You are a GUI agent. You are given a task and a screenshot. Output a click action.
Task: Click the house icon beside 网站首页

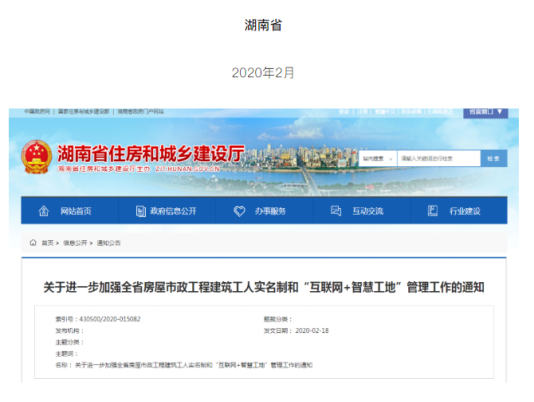coord(44,211)
